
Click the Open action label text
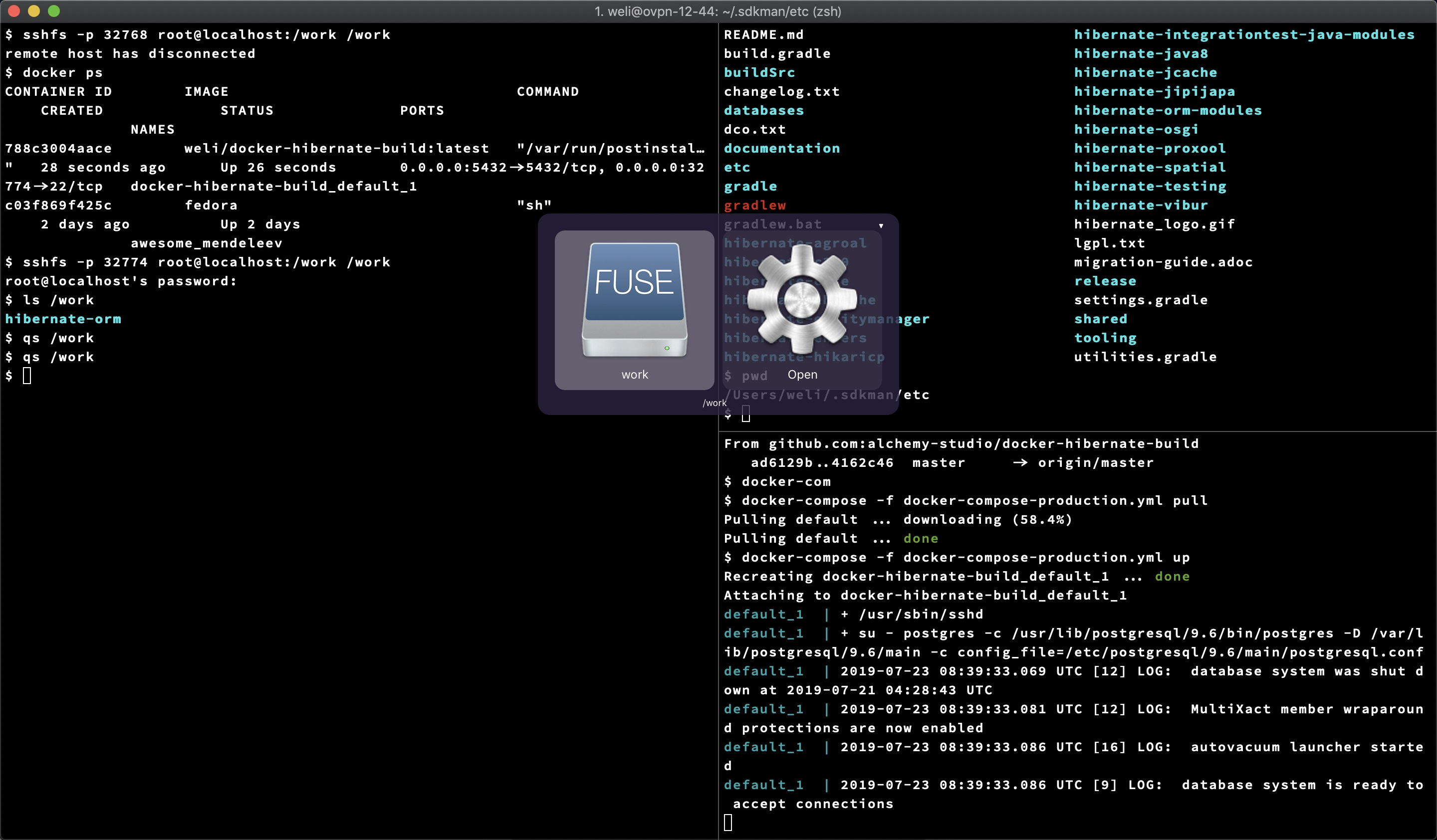tap(802, 375)
